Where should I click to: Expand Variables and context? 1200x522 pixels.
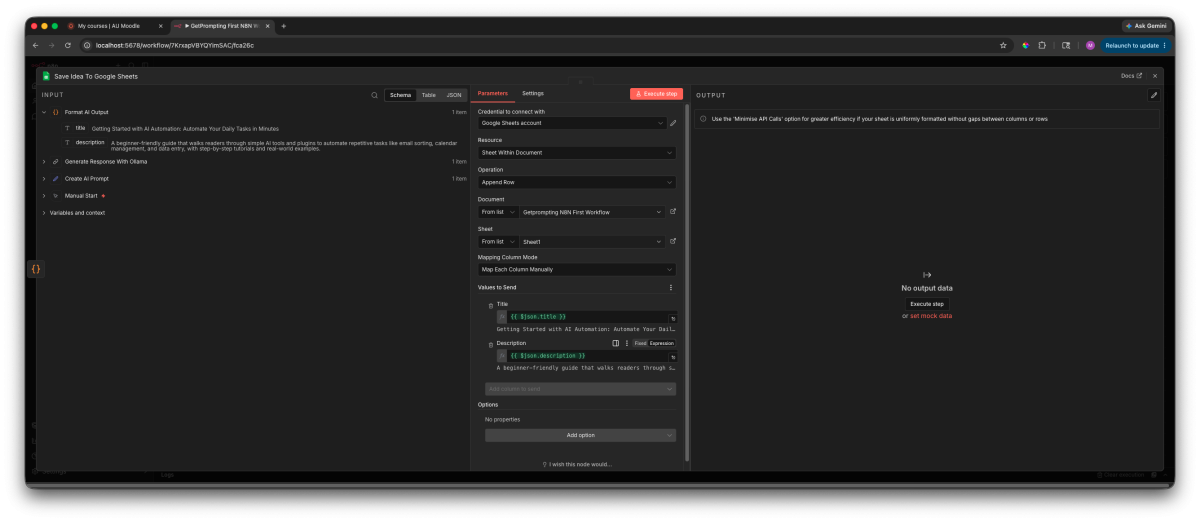[44, 212]
